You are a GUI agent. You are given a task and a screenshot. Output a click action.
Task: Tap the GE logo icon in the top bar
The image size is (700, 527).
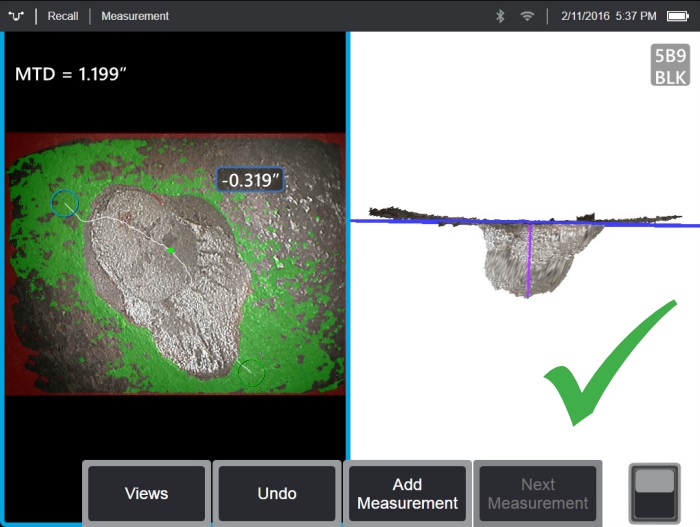16,16
